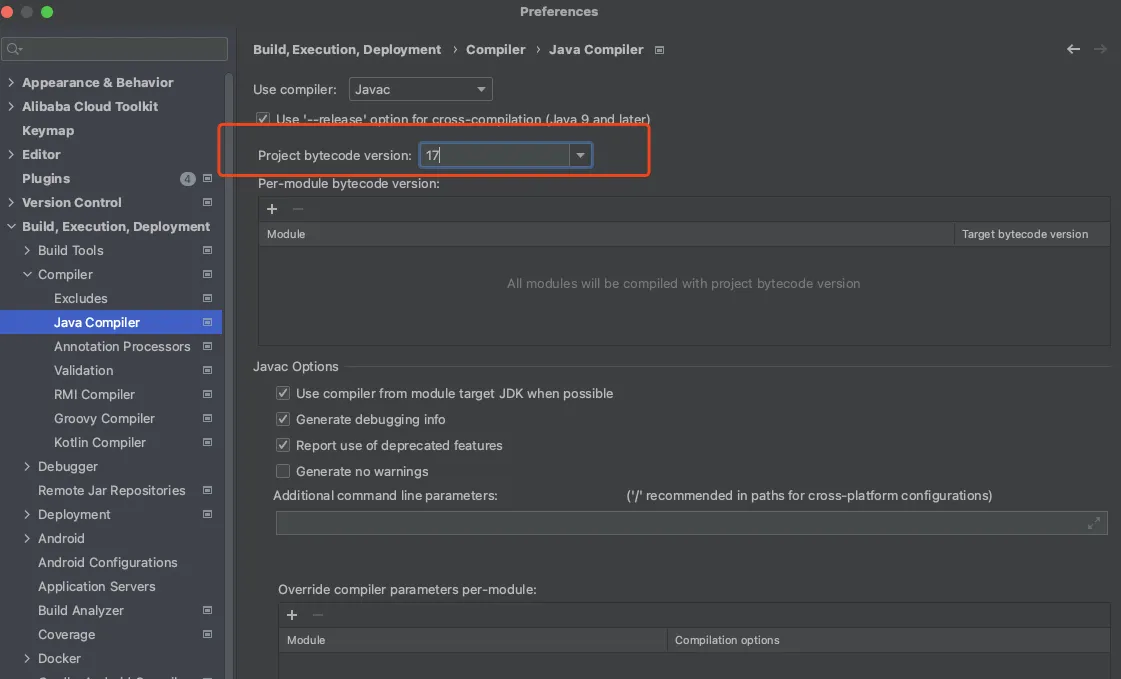Disable the '--release' option for cross-compilation checkbox

pos(263,119)
